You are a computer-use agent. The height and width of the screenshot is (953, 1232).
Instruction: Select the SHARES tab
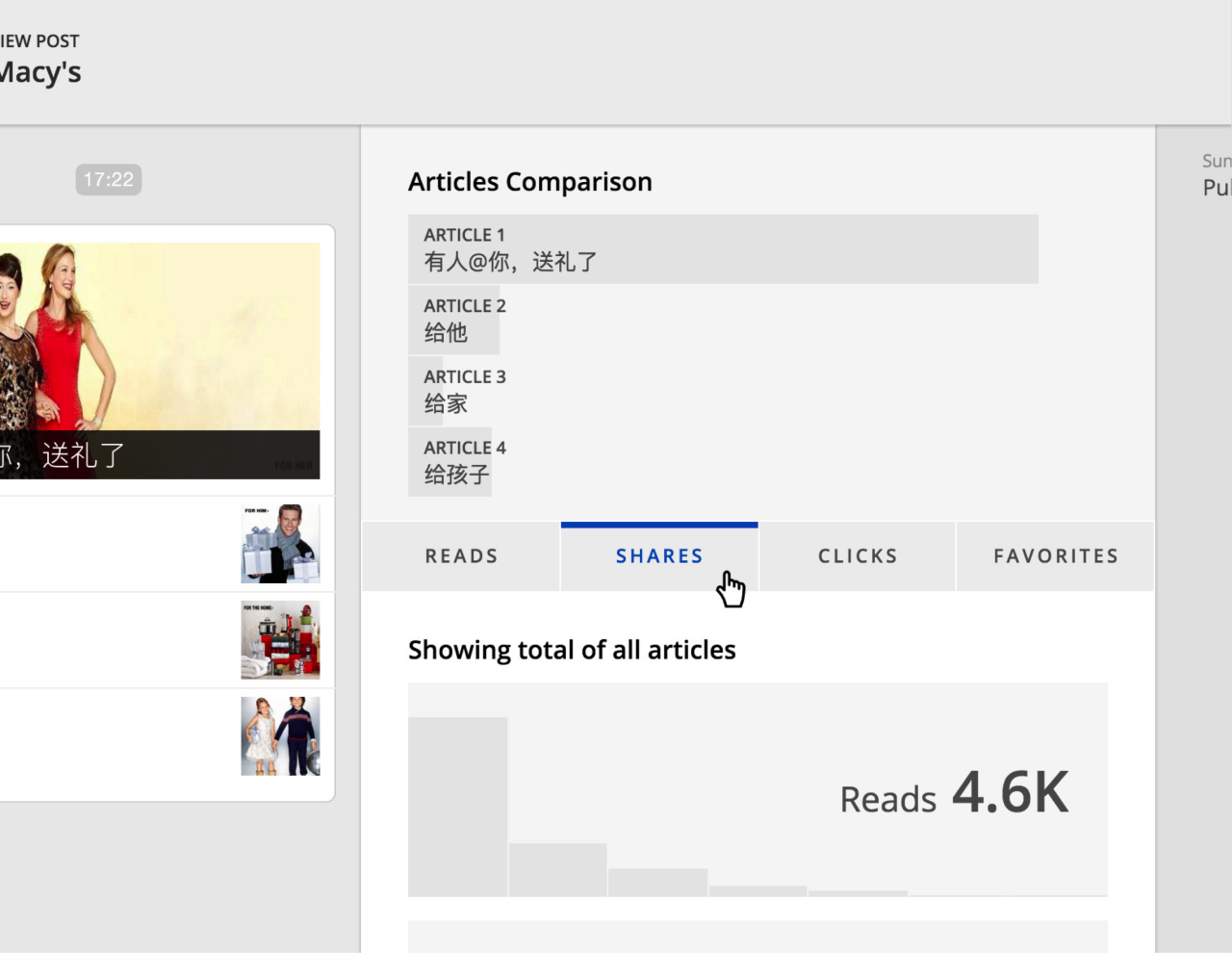[x=659, y=556]
